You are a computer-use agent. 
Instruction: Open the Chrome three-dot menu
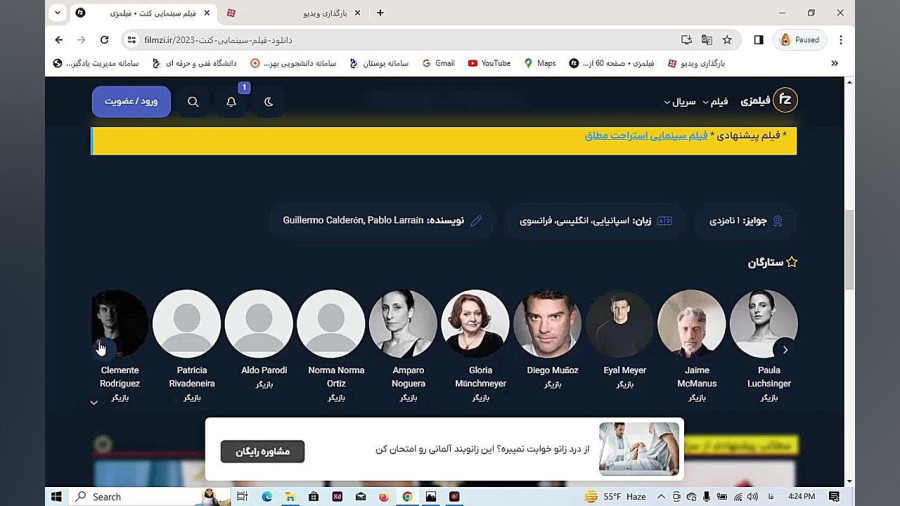[x=841, y=40]
